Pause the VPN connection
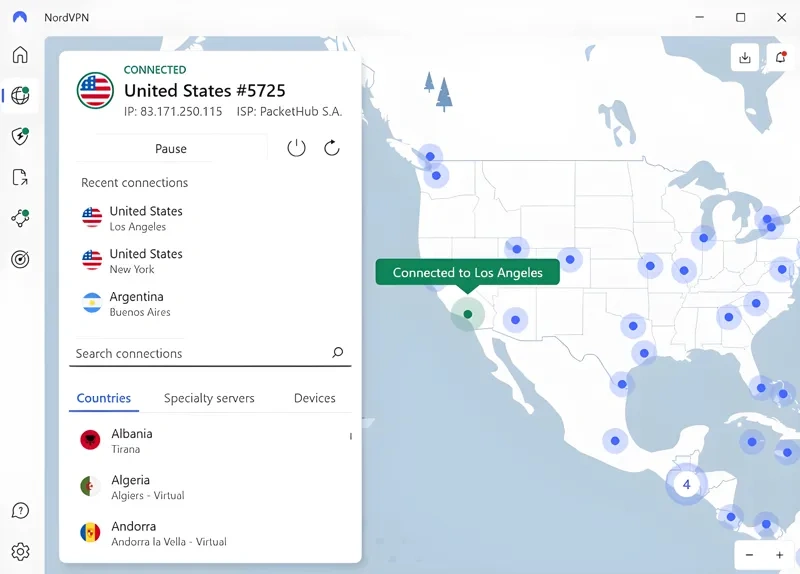Viewport: 800px width, 574px height. pyautogui.click(x=171, y=148)
